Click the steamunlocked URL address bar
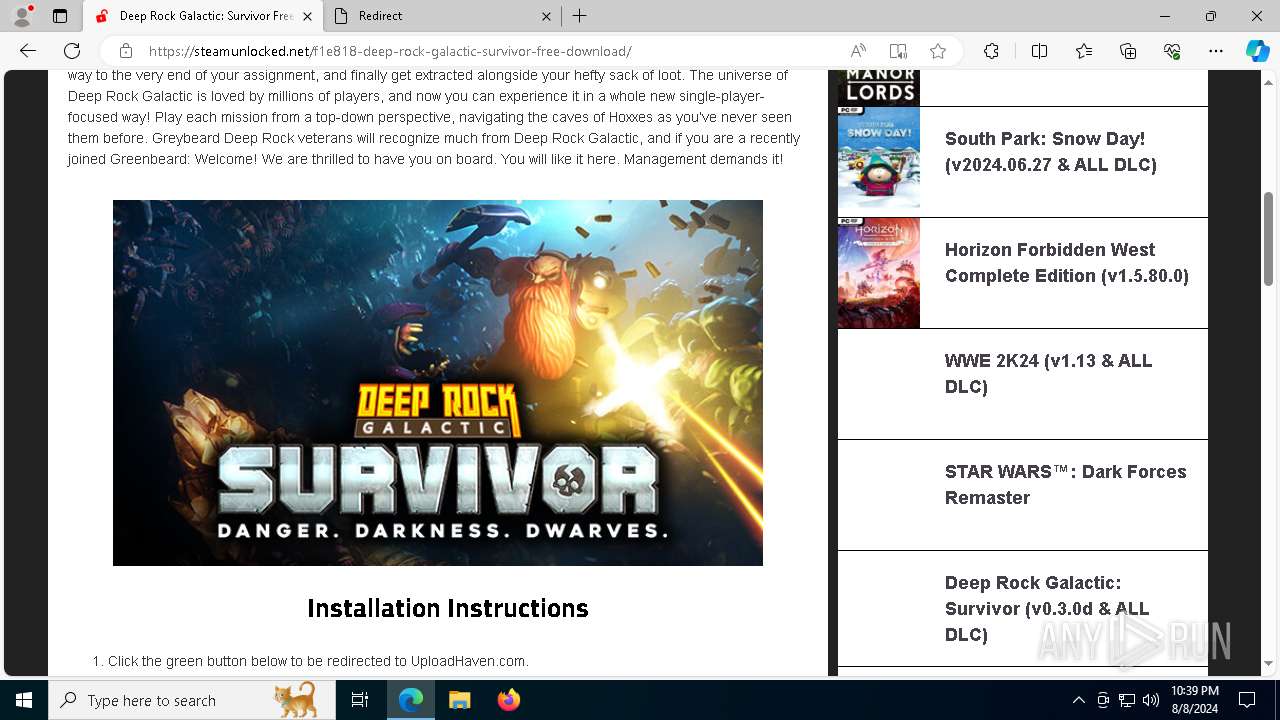1280x720 pixels. pos(390,51)
